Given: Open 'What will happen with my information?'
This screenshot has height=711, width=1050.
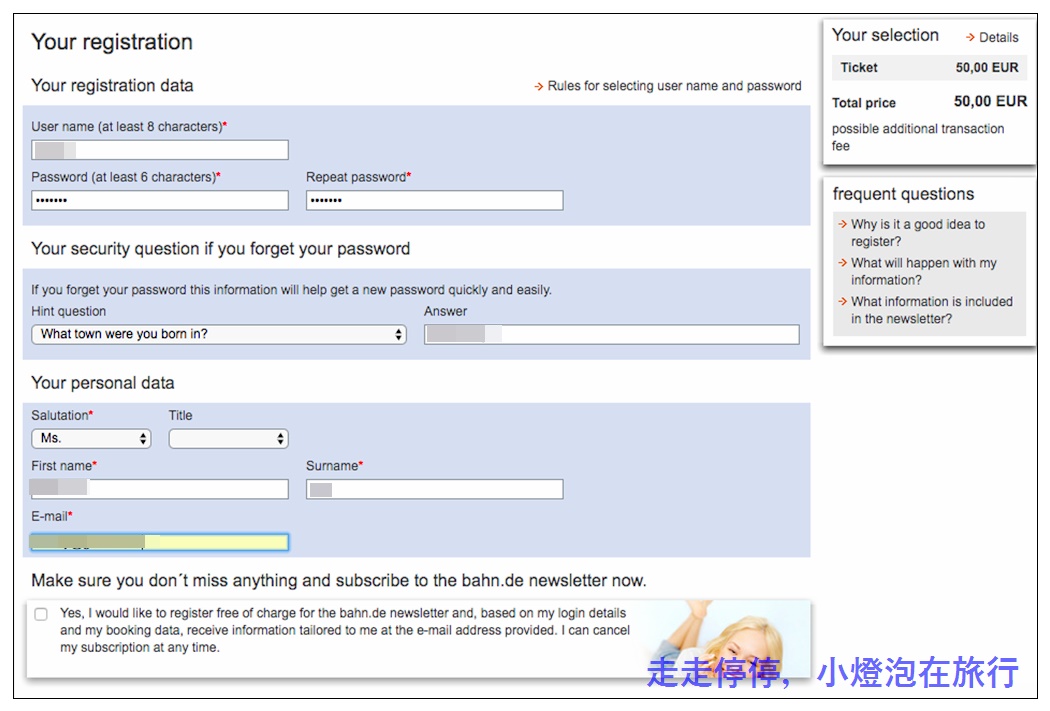Looking at the screenshot, I should click(x=917, y=271).
